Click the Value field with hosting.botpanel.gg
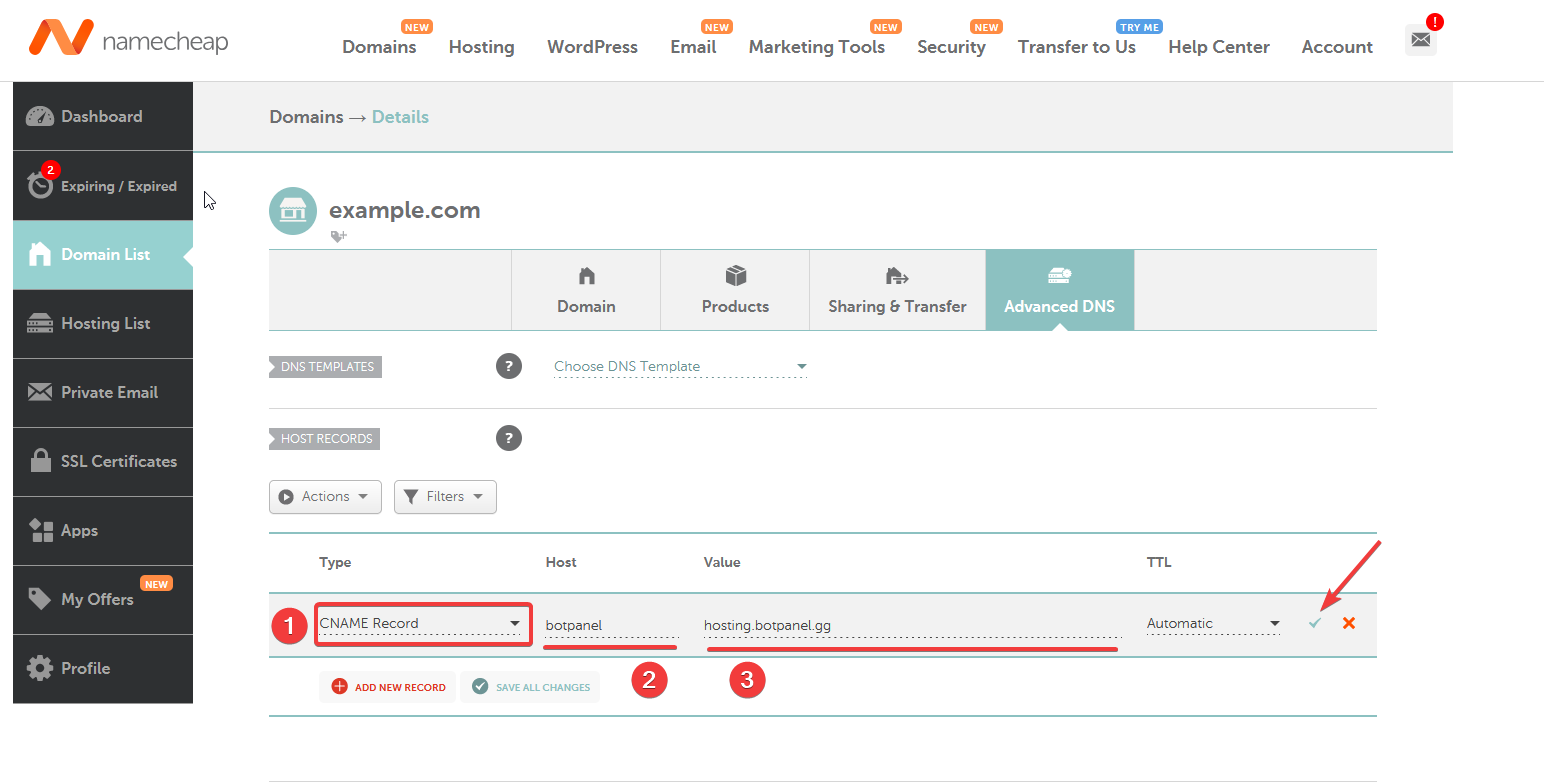This screenshot has width=1544, height=784. pyautogui.click(x=910, y=626)
